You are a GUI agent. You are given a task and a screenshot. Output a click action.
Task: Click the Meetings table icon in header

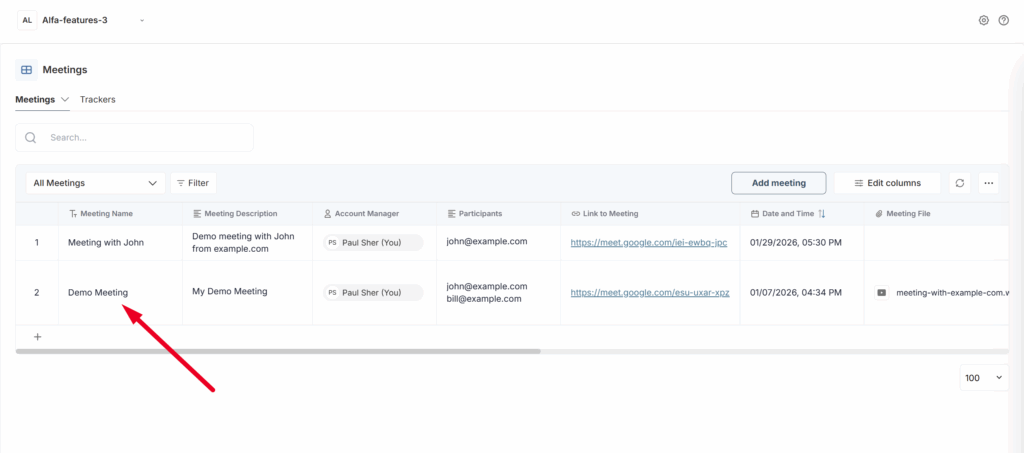27,70
